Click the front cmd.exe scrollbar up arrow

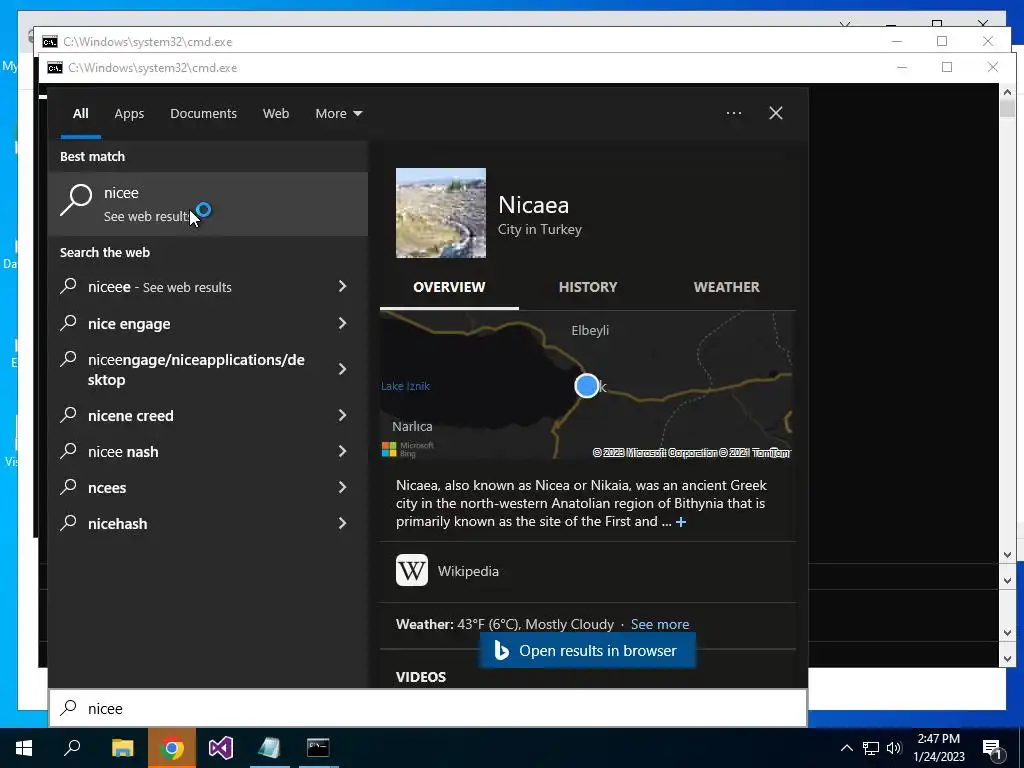[x=1007, y=92]
